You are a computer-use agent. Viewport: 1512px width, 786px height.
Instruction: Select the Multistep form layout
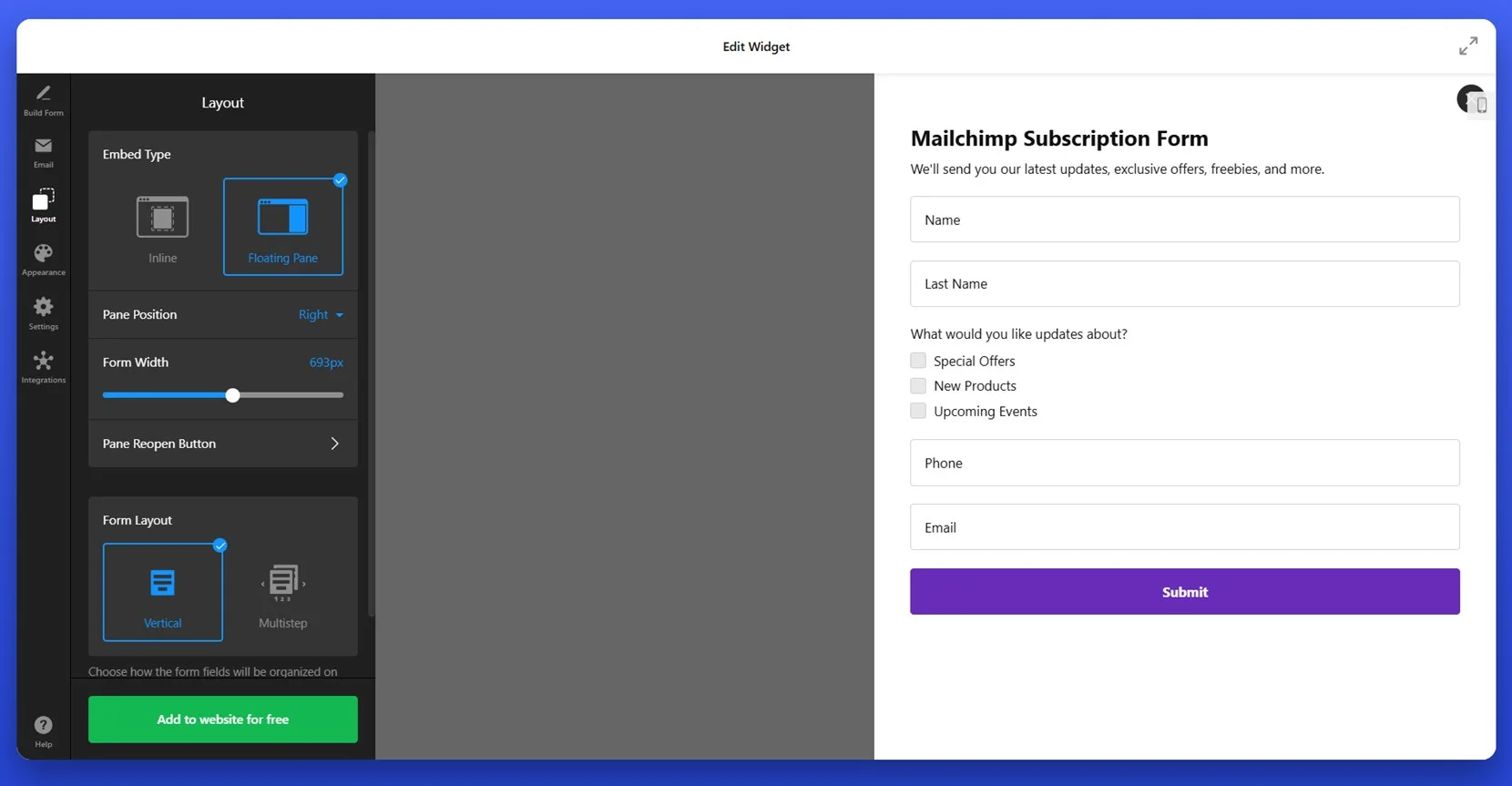click(x=283, y=592)
